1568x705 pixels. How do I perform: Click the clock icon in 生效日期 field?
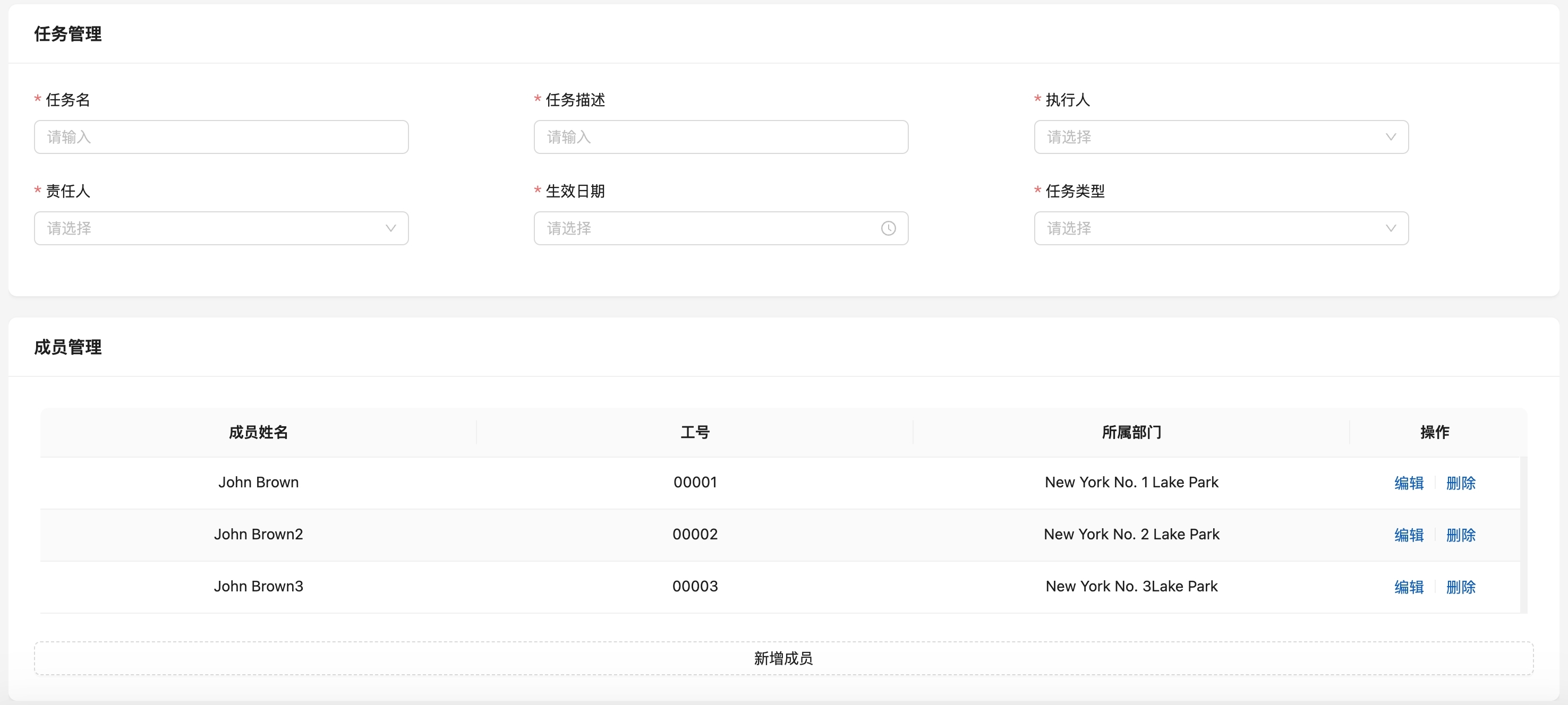coord(888,228)
